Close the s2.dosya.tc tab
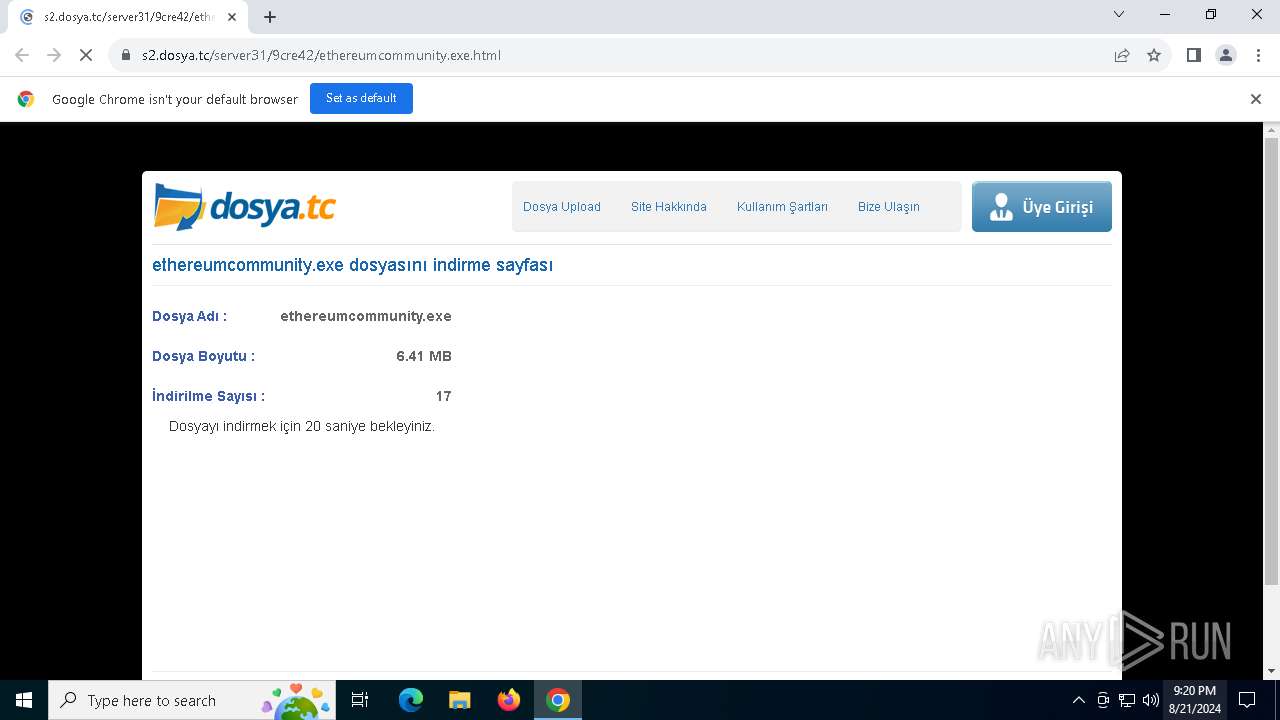Viewport: 1280px width, 720px height. (233, 16)
